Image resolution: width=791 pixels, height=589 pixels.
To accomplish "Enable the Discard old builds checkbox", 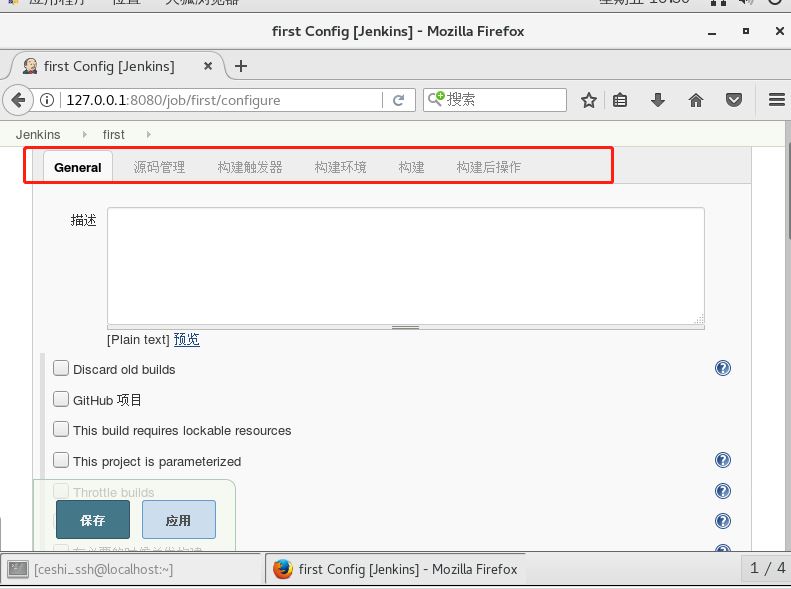I will point(61,369).
